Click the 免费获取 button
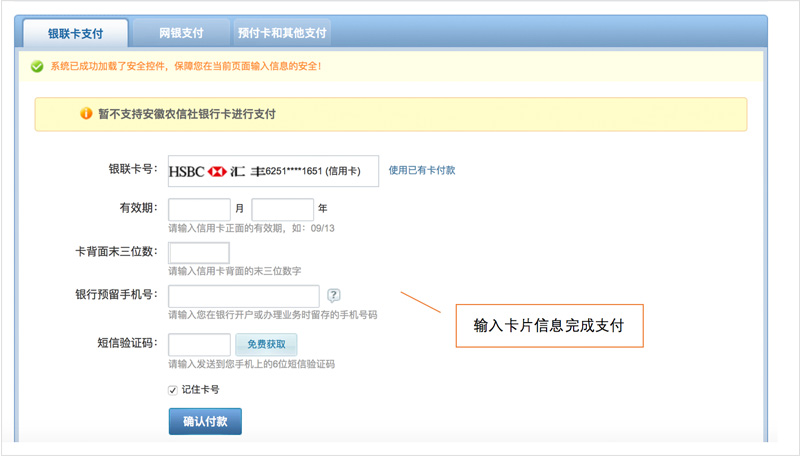This screenshot has height=456, width=800. click(x=266, y=344)
